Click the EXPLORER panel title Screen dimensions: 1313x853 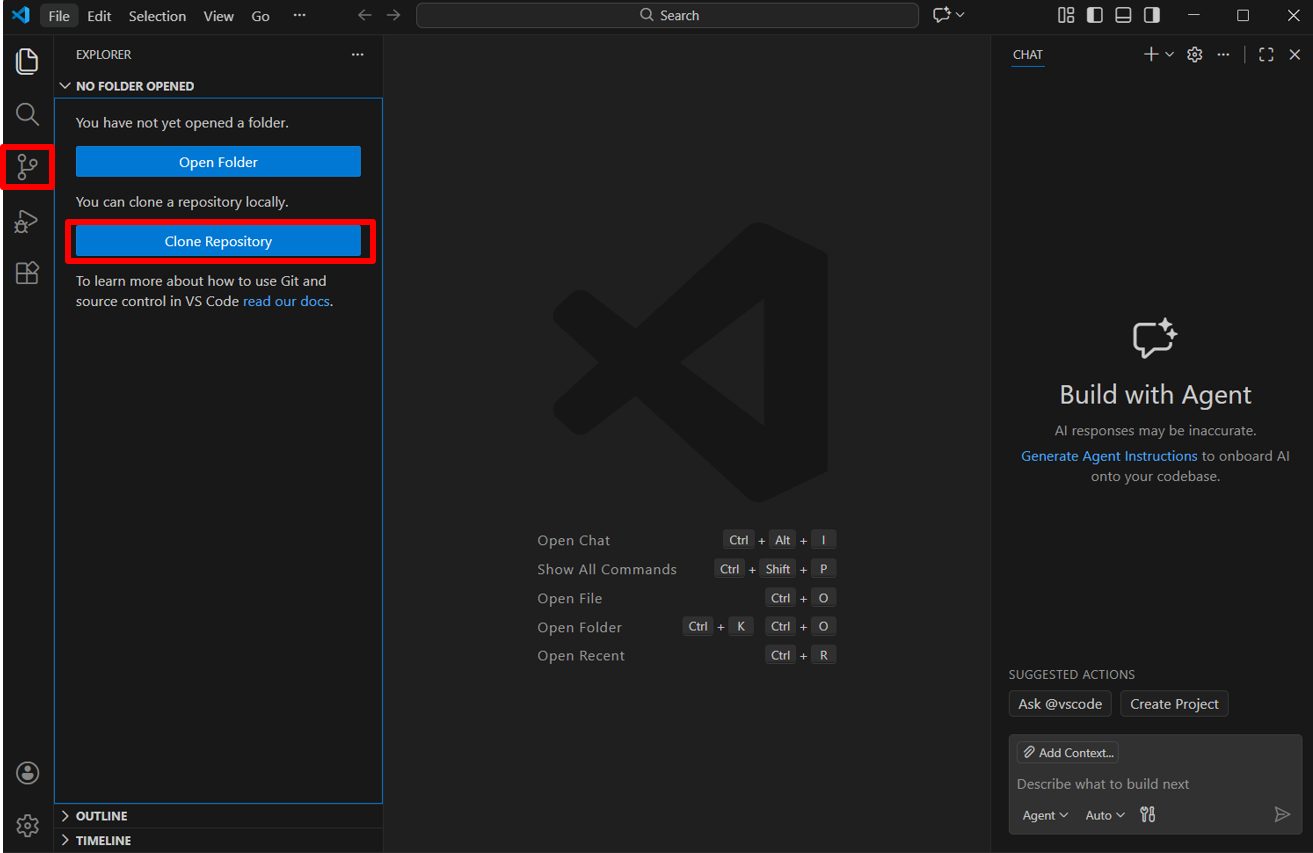(x=104, y=55)
